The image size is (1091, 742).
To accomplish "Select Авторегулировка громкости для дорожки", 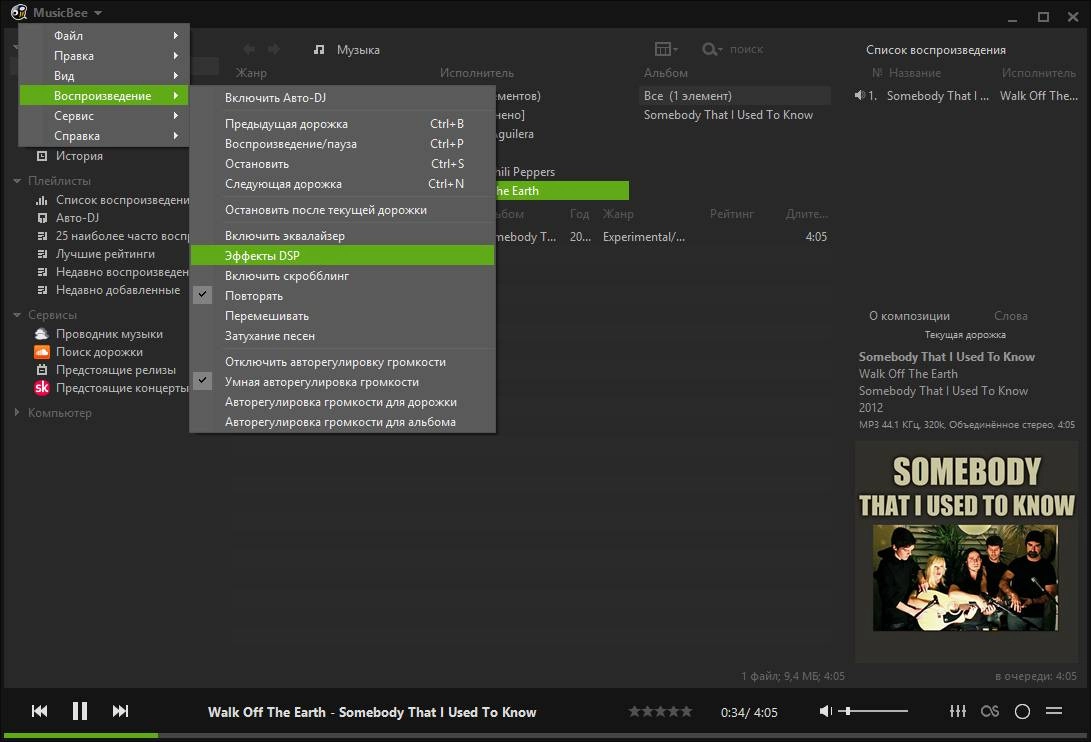I will tap(342, 402).
